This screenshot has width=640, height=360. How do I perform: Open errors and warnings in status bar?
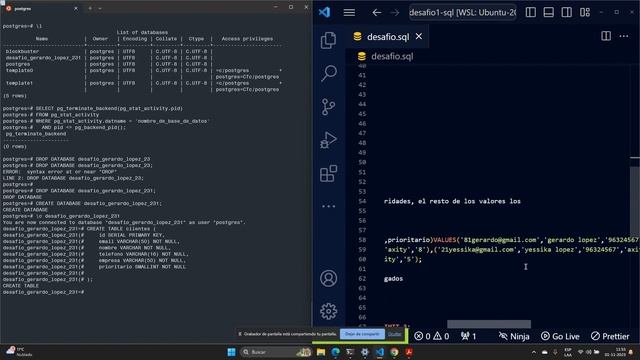point(431,336)
